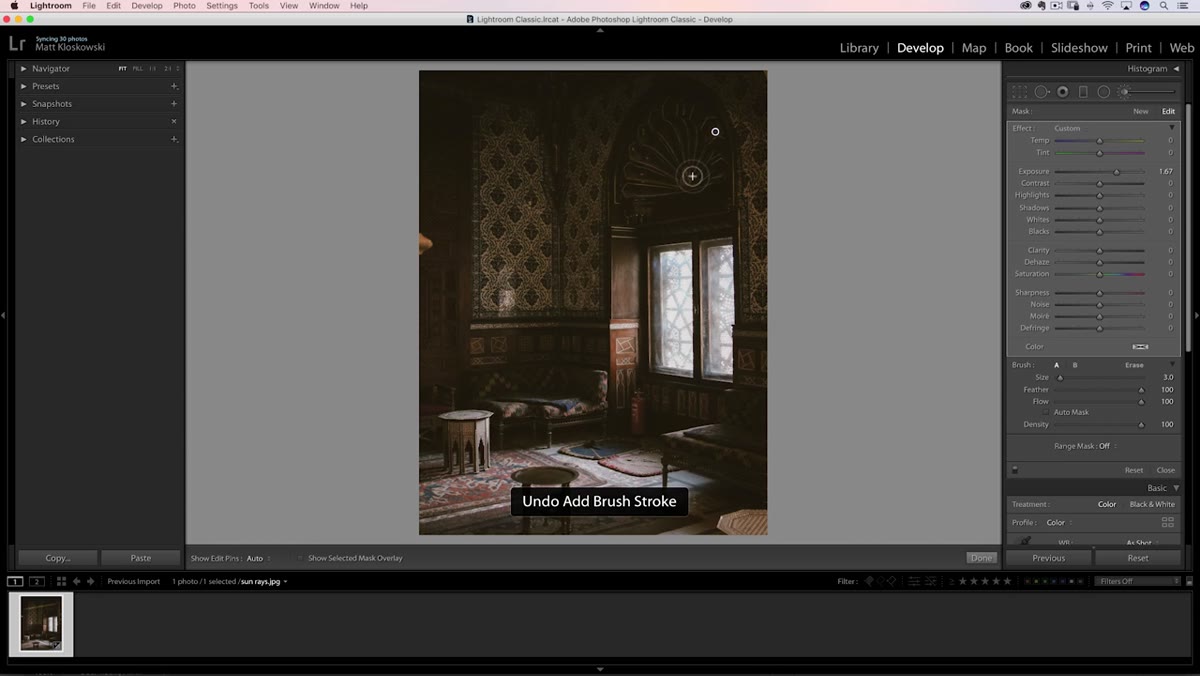Viewport: 1200px width, 676px height.
Task: Add a new snapshot with plus icon
Action: [x=174, y=104]
